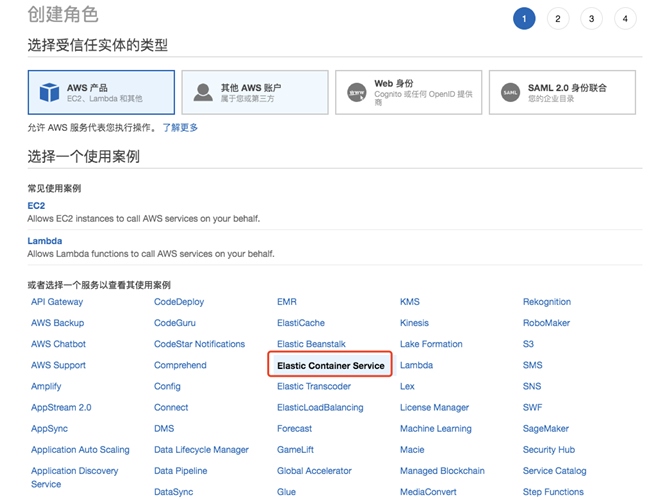Choose AppStream 2.0 service

[61, 408]
